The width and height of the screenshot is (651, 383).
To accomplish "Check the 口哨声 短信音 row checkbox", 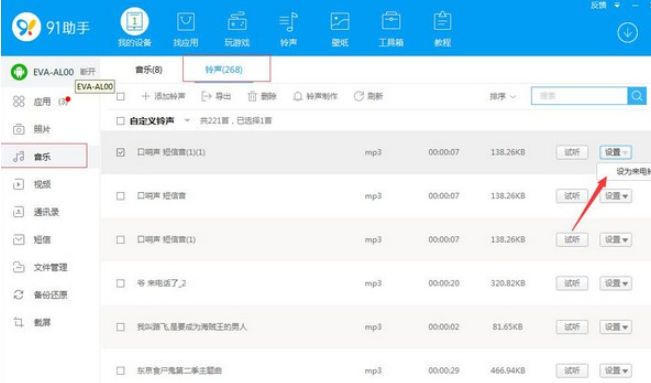I will tap(120, 196).
